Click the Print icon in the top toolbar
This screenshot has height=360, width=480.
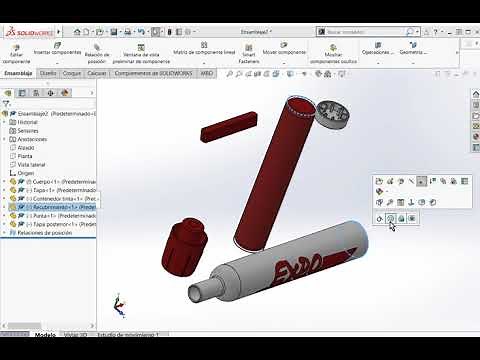click(x=128, y=32)
